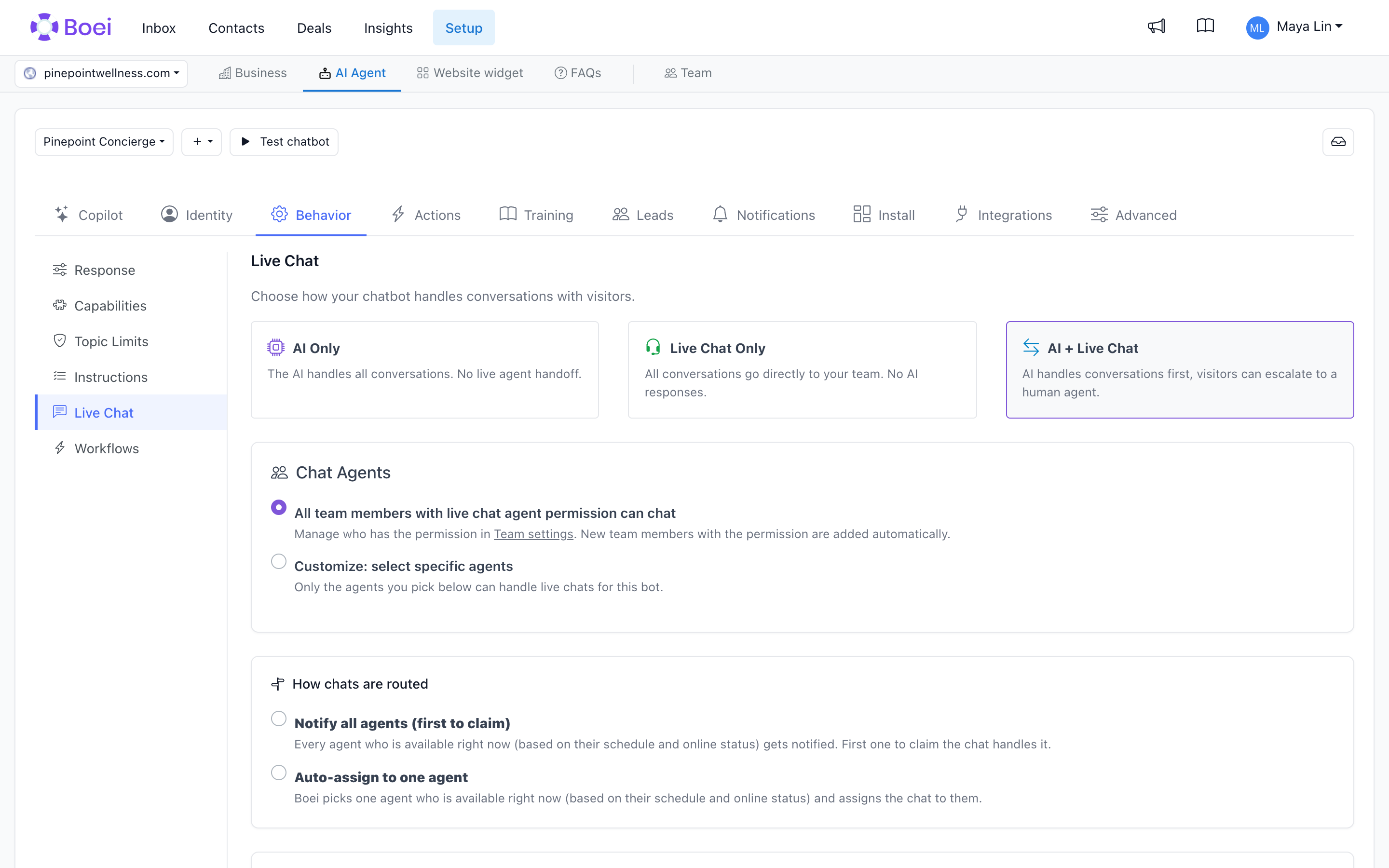The image size is (1389, 868).
Task: Click the Chat Agents people icon
Action: point(280,473)
